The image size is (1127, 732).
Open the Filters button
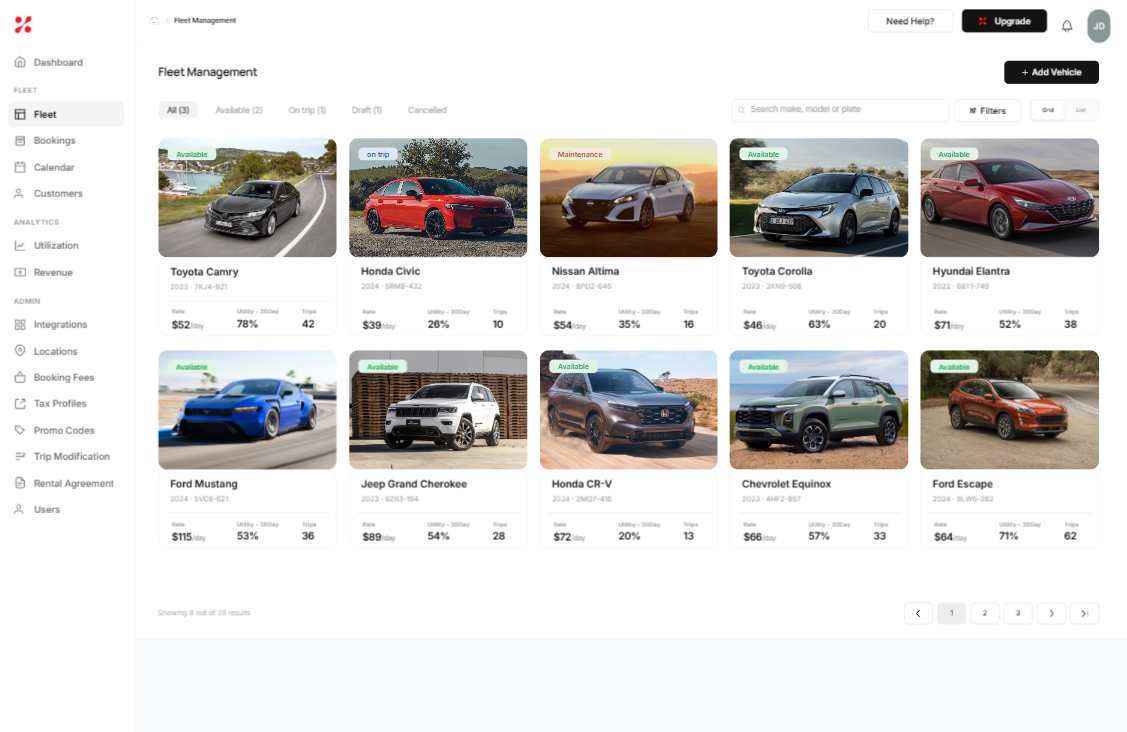pos(988,110)
